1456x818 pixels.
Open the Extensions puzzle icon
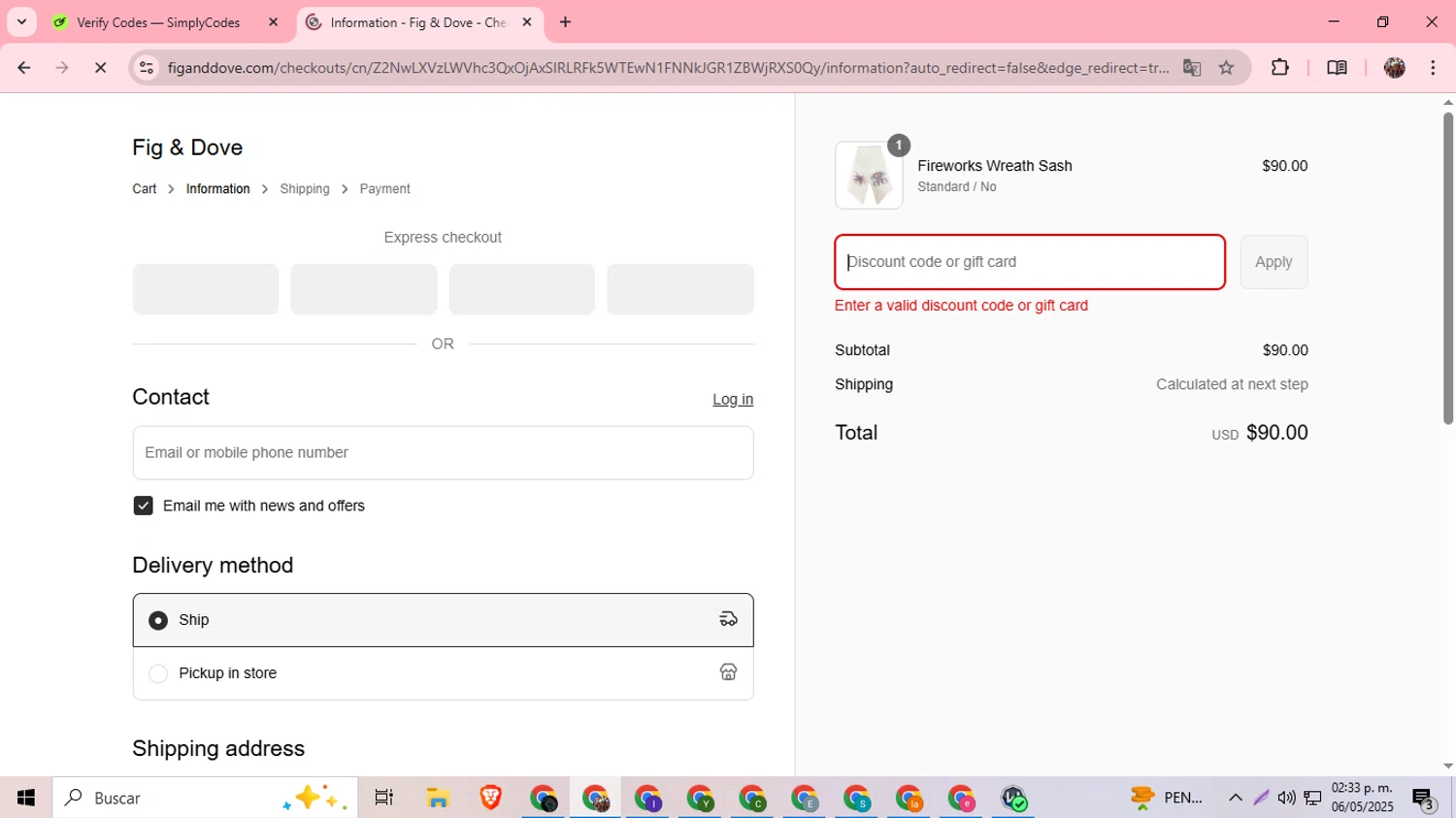point(1280,68)
